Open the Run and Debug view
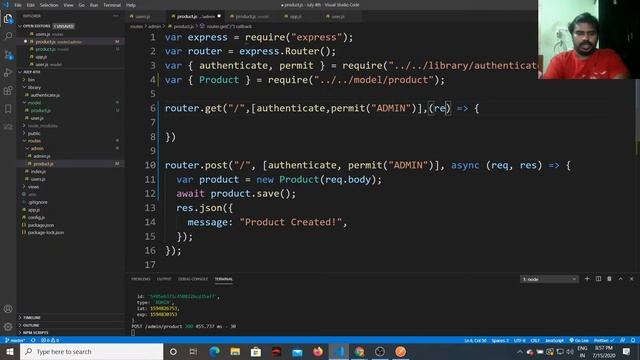The image size is (640, 360). click(x=8, y=73)
